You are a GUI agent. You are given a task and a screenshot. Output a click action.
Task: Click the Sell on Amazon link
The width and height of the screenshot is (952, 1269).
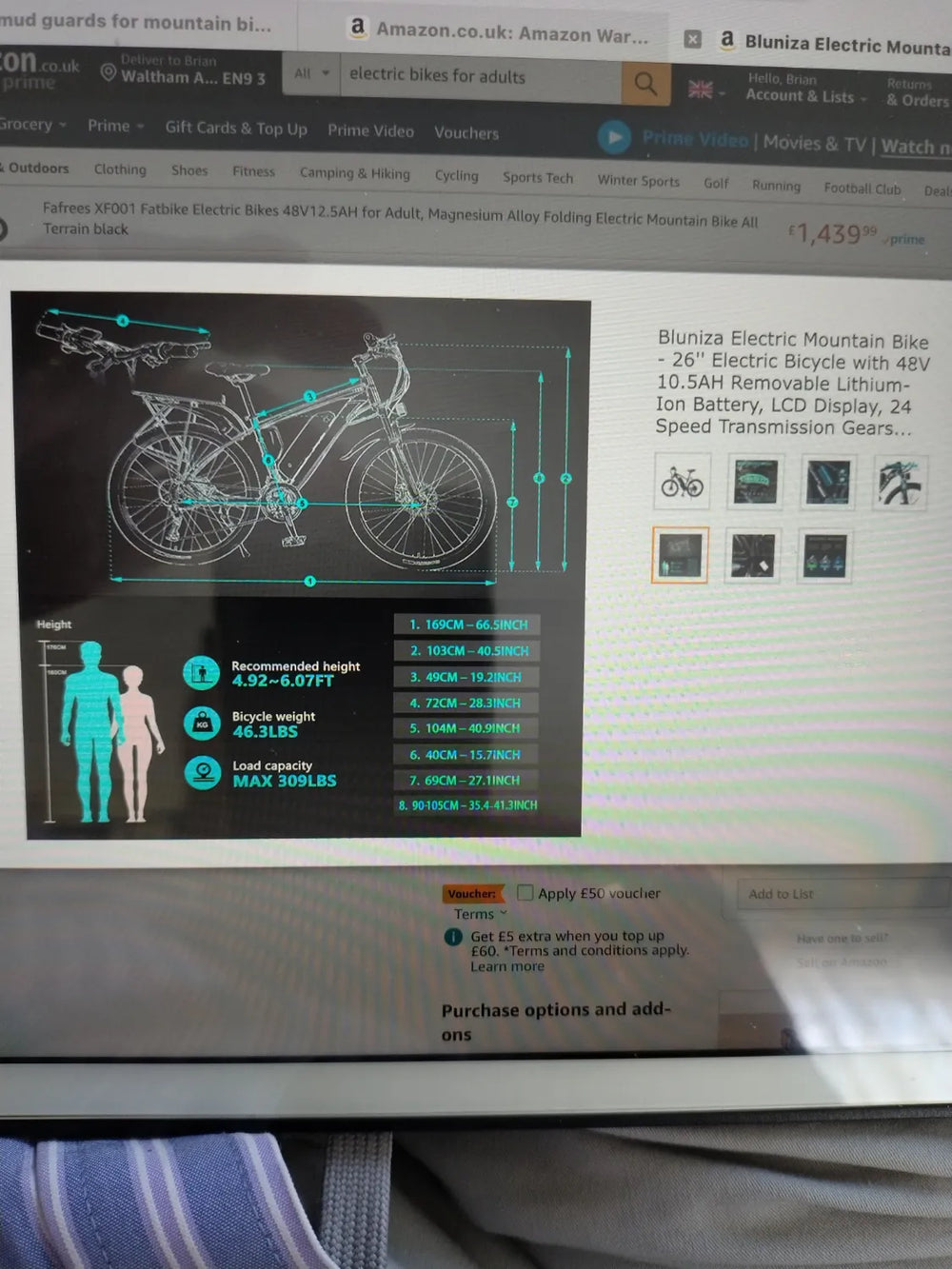pos(842,962)
